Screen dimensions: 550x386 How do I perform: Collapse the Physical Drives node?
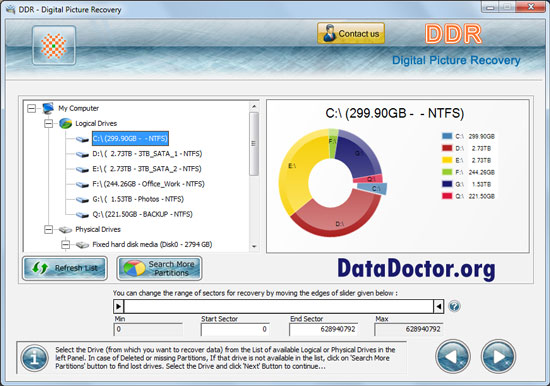click(x=48, y=229)
